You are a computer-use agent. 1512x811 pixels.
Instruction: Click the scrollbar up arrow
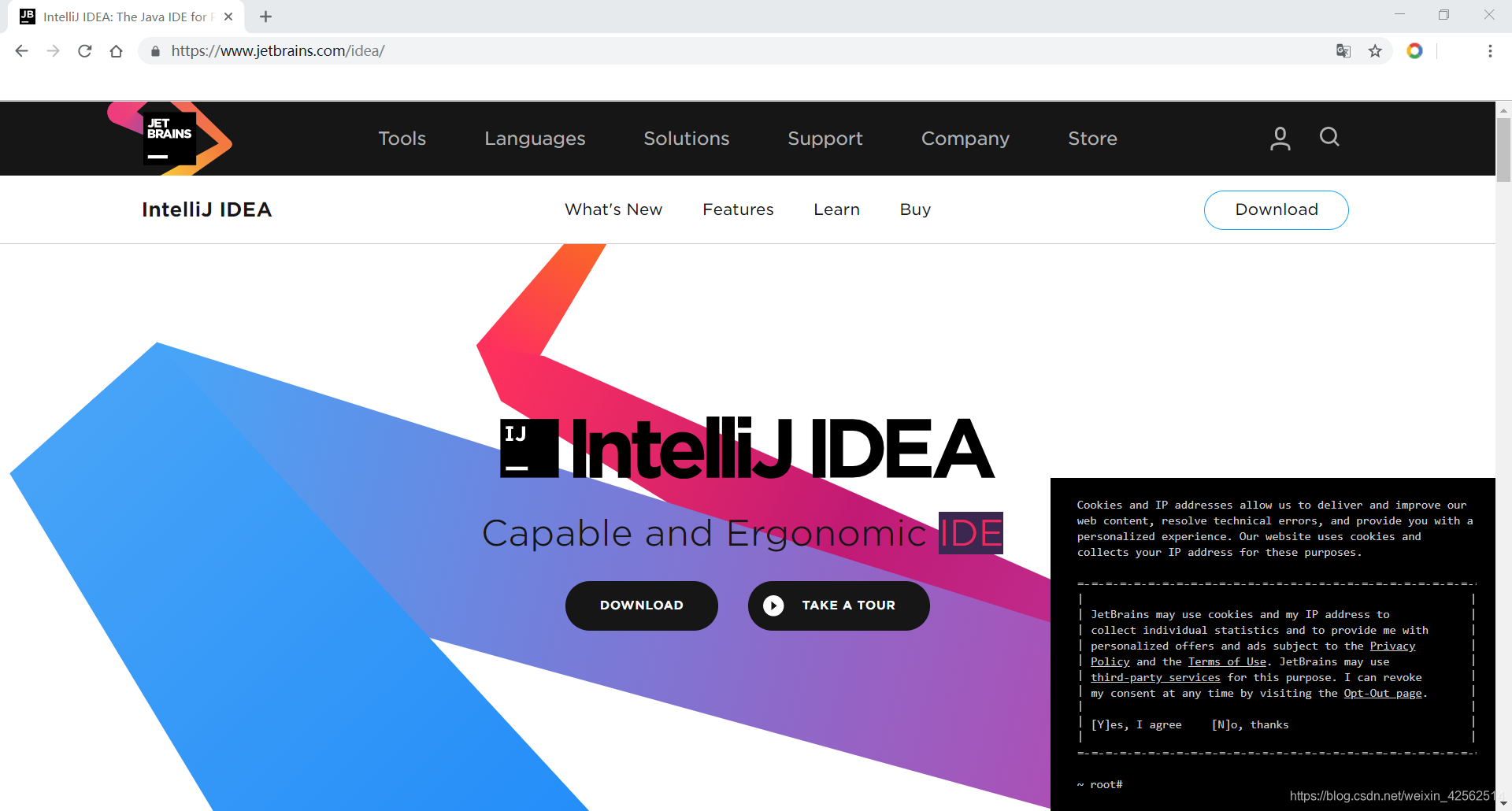[x=1503, y=110]
